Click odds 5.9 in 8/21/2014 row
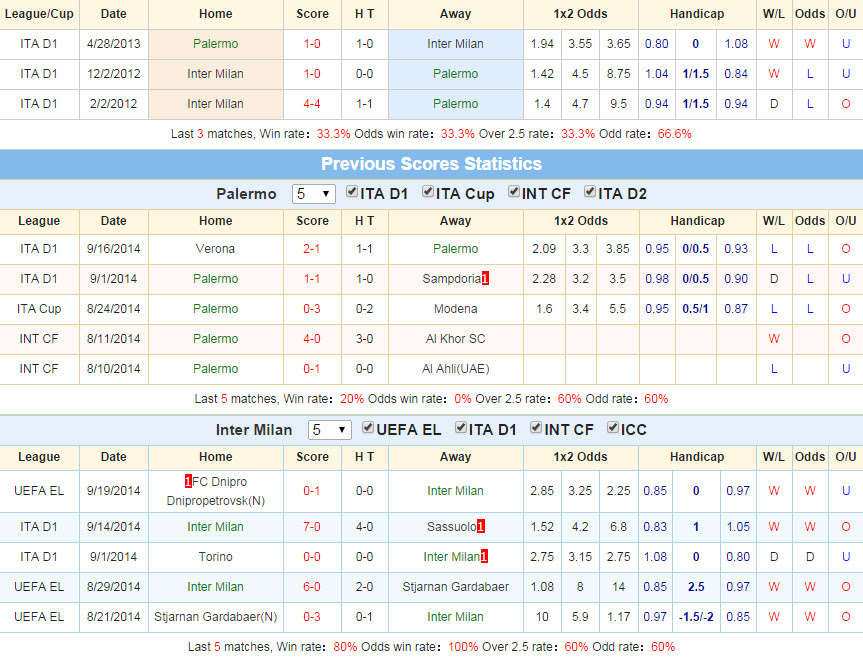This screenshot has height=661, width=863. [x=580, y=616]
